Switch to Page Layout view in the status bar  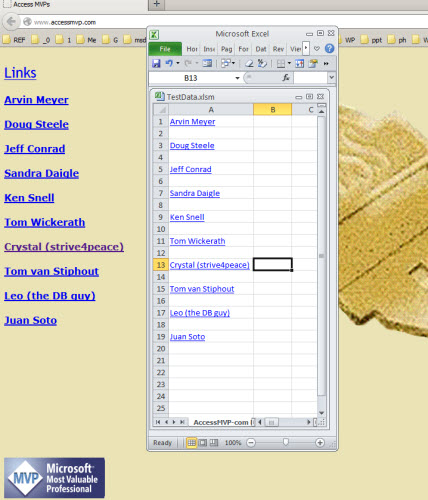(202, 443)
